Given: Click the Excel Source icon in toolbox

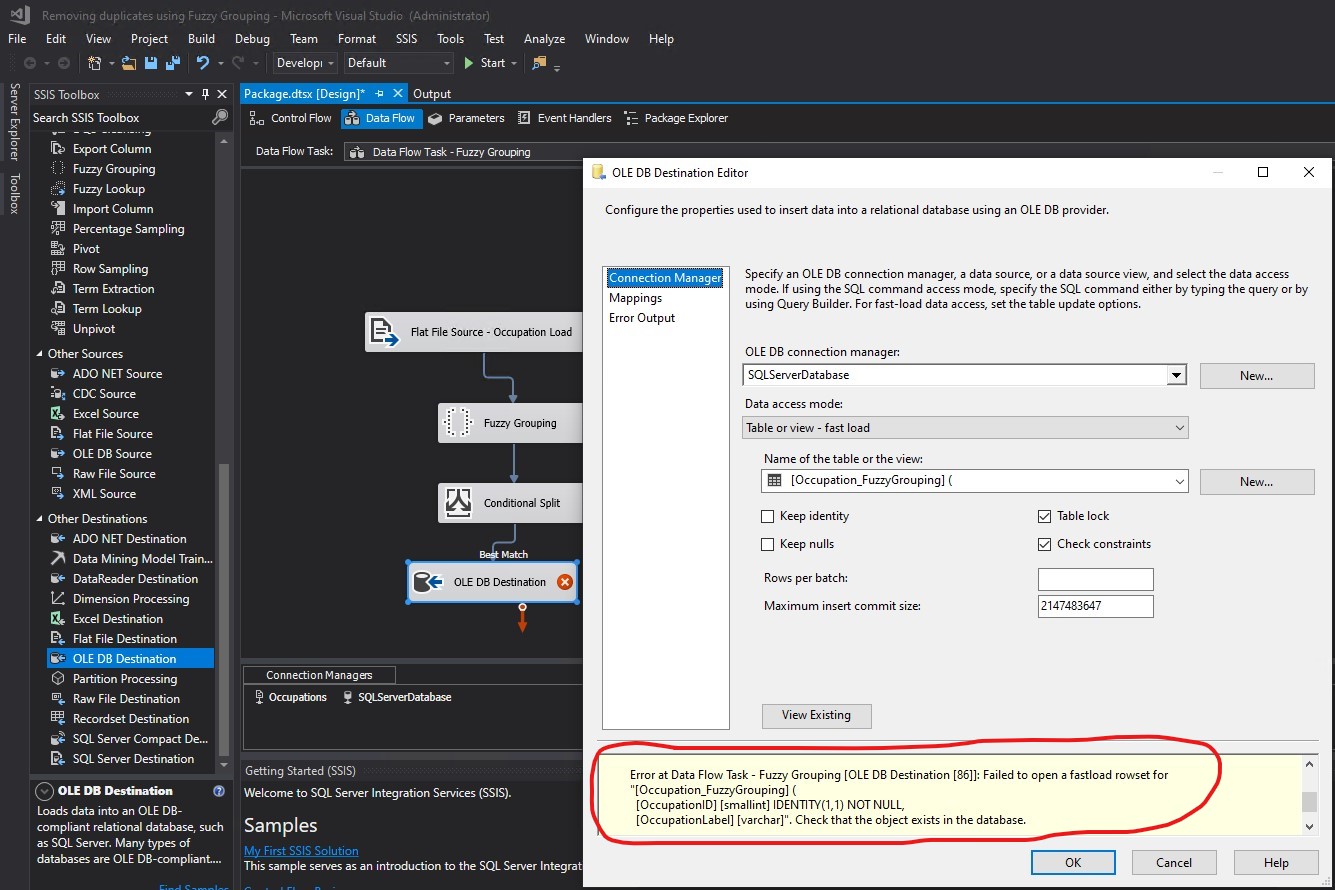Looking at the screenshot, I should 57,414.
